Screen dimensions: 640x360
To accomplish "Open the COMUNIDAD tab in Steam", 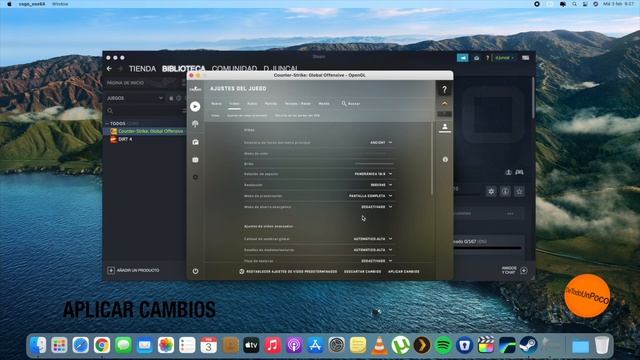I will [234, 69].
